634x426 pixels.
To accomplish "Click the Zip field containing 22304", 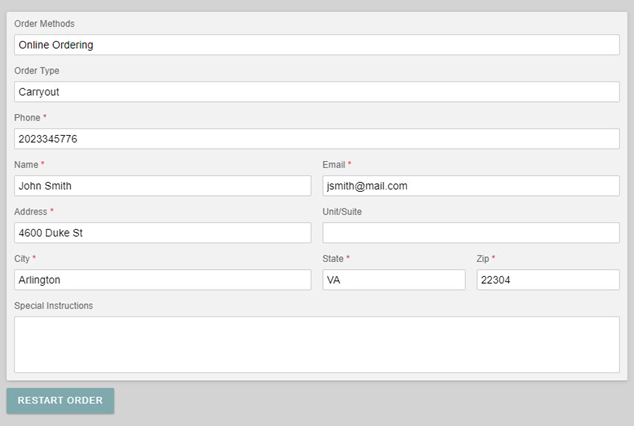I will [x=547, y=280].
